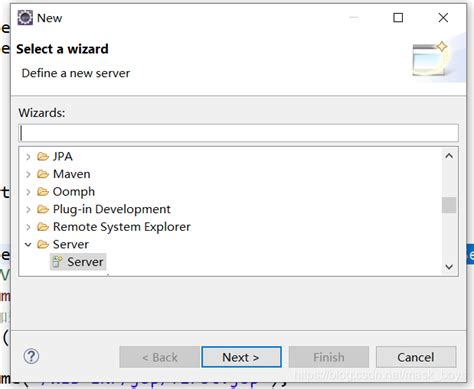Click the Cancel button

pos(416,357)
